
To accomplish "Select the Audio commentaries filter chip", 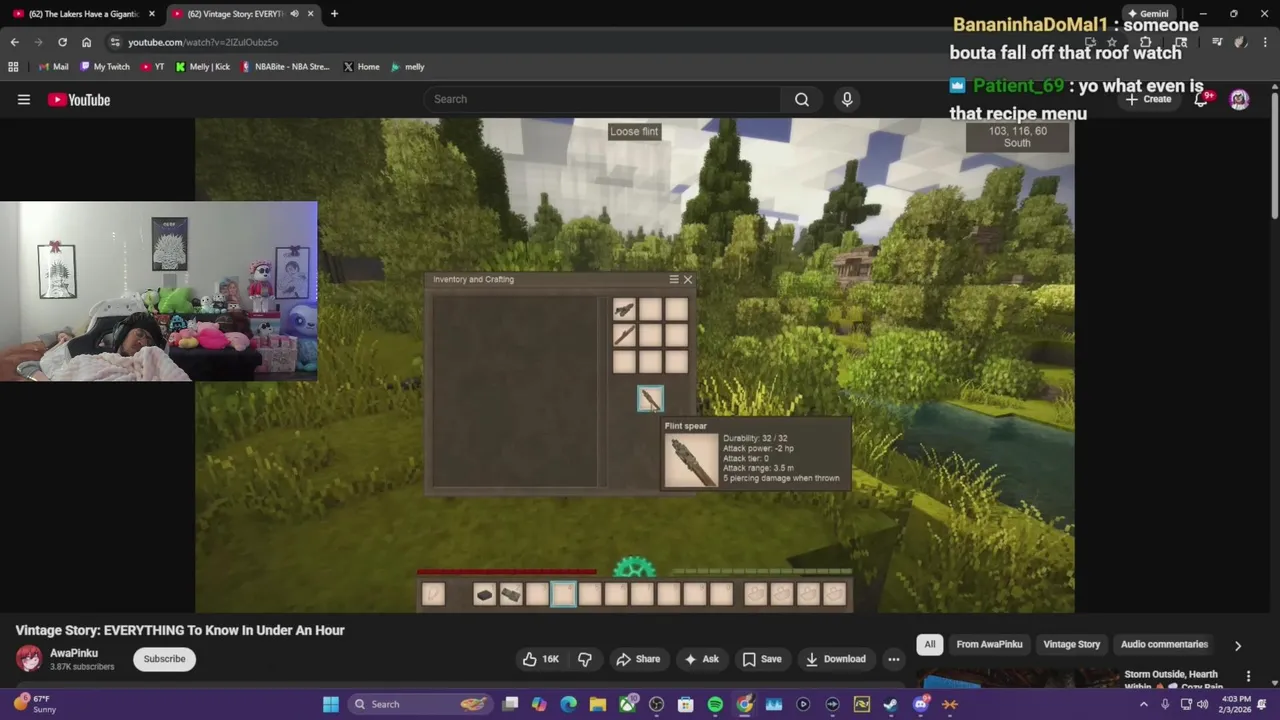I will [x=1164, y=645].
